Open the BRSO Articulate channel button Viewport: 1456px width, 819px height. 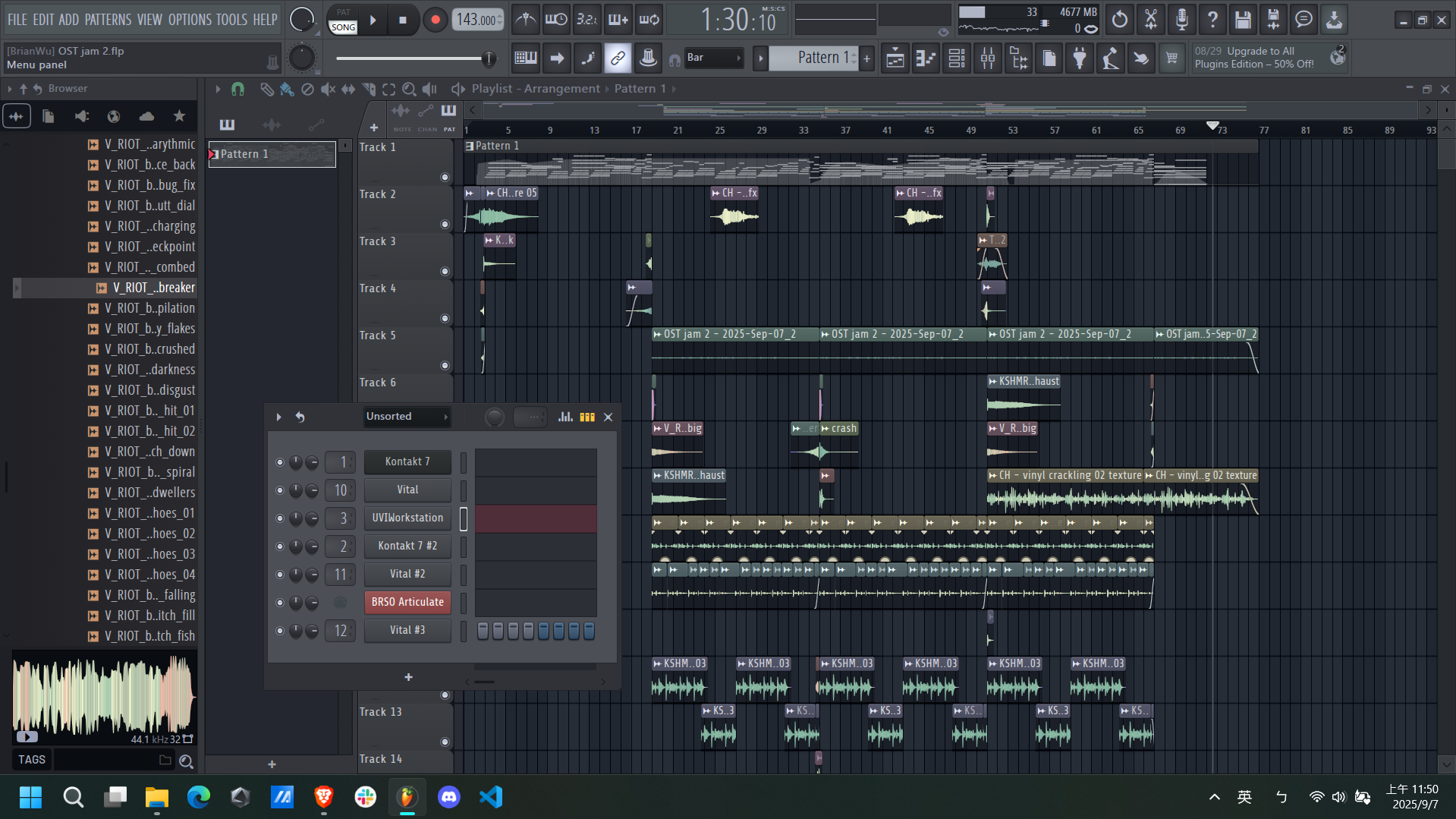click(x=407, y=603)
